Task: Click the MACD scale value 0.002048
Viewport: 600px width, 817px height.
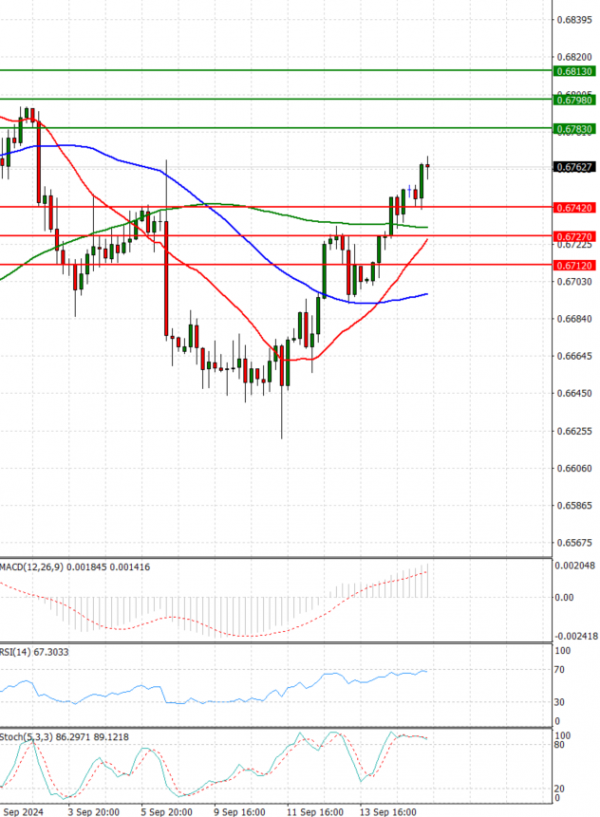Action: pos(574,565)
